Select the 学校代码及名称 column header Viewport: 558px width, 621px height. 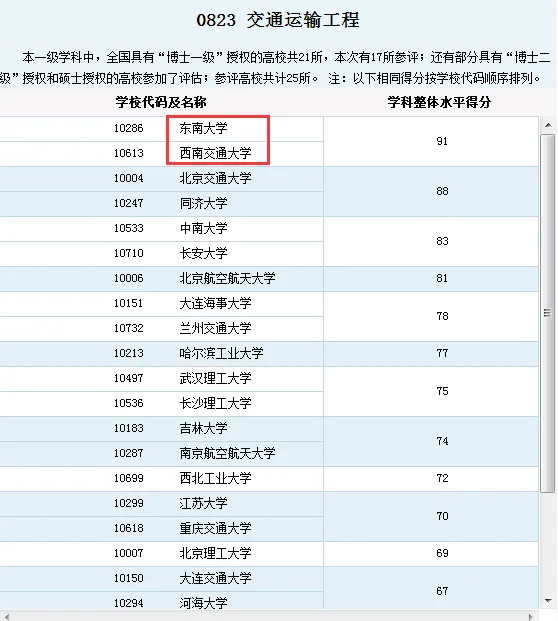click(x=161, y=103)
